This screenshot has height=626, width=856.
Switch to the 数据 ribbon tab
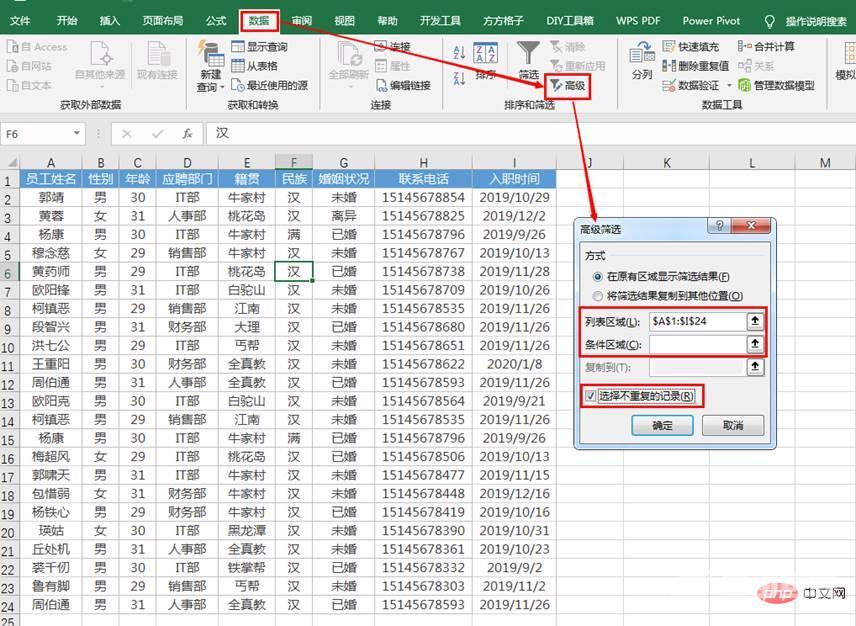260,18
